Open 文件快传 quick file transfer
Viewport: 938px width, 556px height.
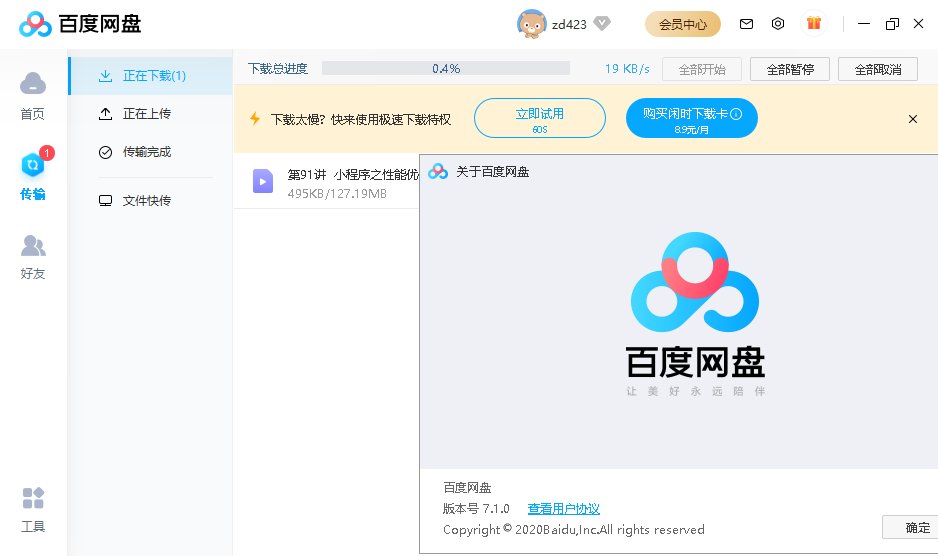click(x=146, y=201)
